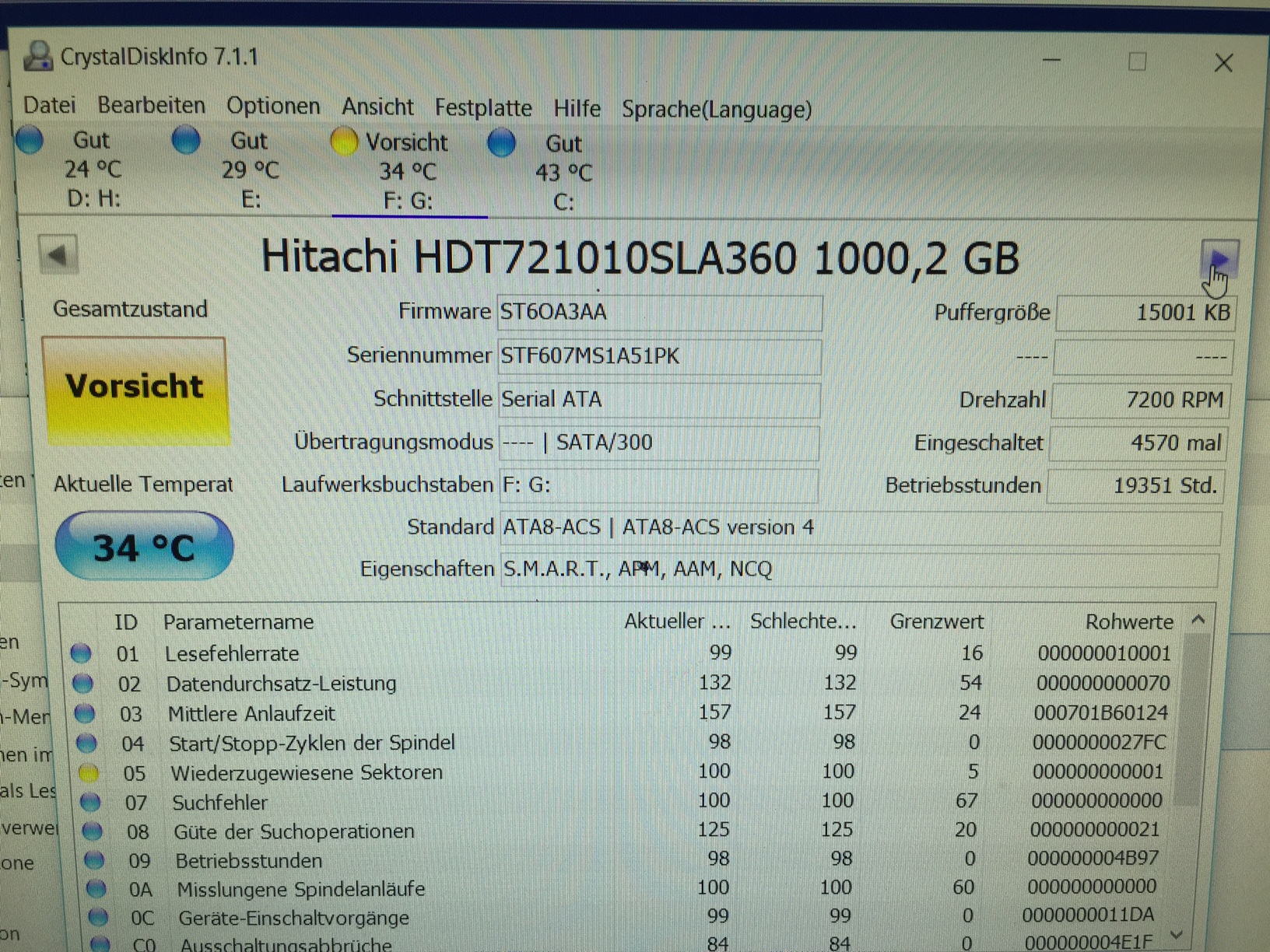
Task: Click the Eigenschaften field S.M.A.R.T., APM, AAM, NCQ
Action: pos(859,569)
